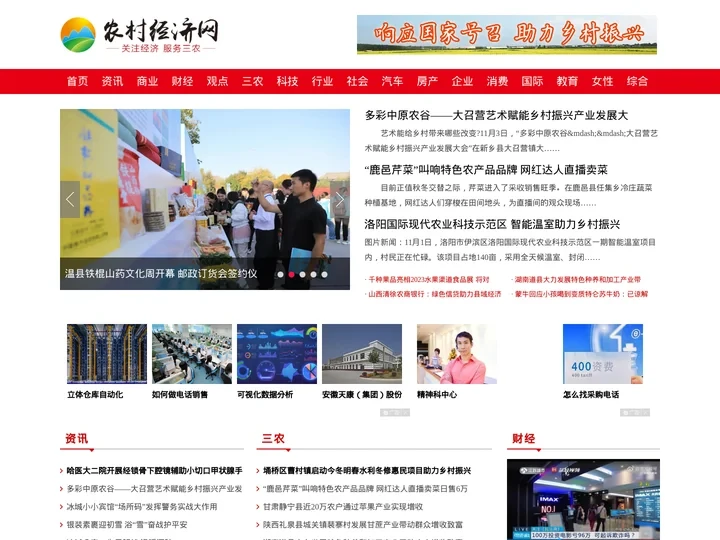Open 资讯 list item 多彩中原农谷
The width and height of the screenshot is (720, 540).
[154, 489]
